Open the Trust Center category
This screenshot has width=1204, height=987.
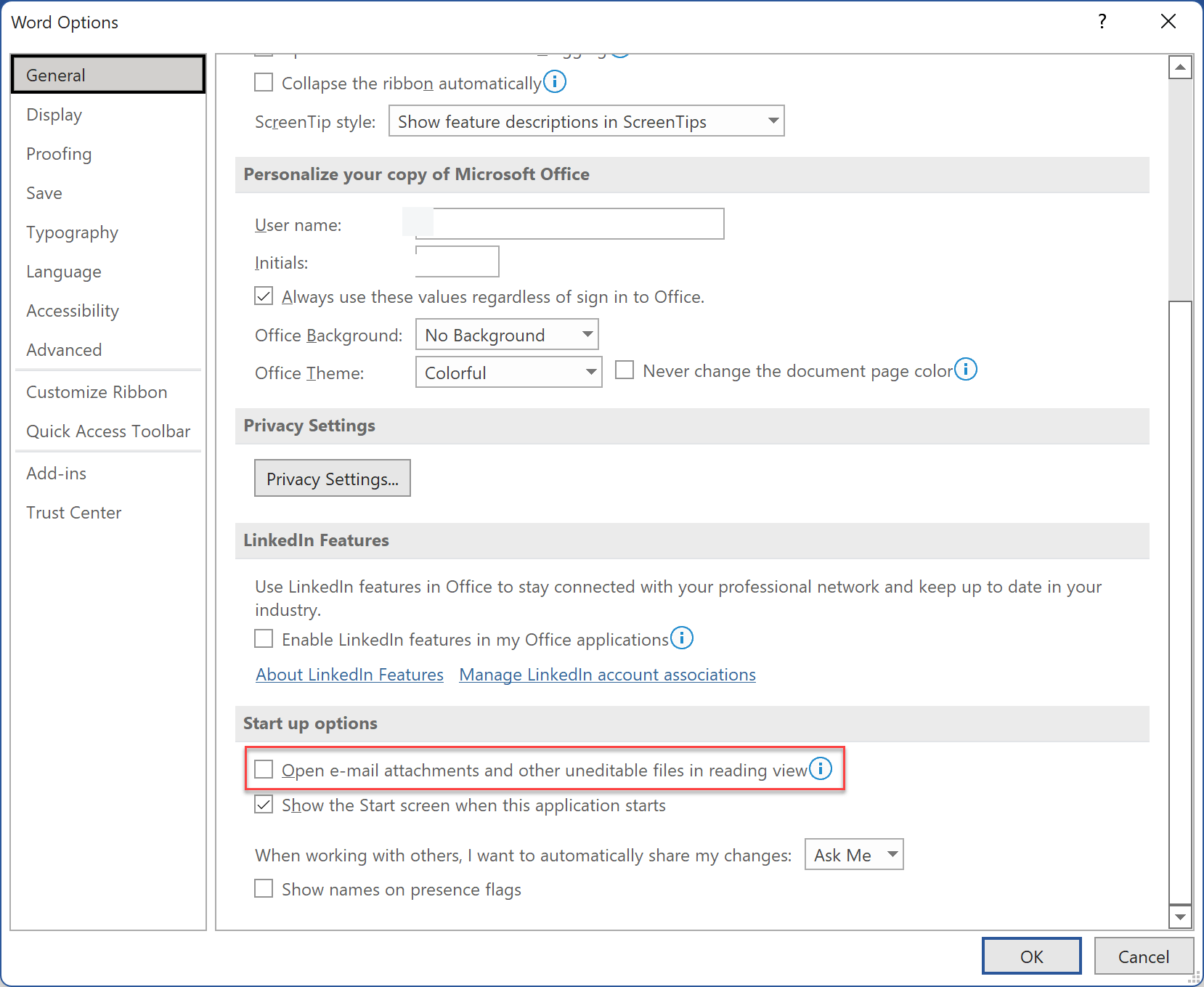pos(108,513)
